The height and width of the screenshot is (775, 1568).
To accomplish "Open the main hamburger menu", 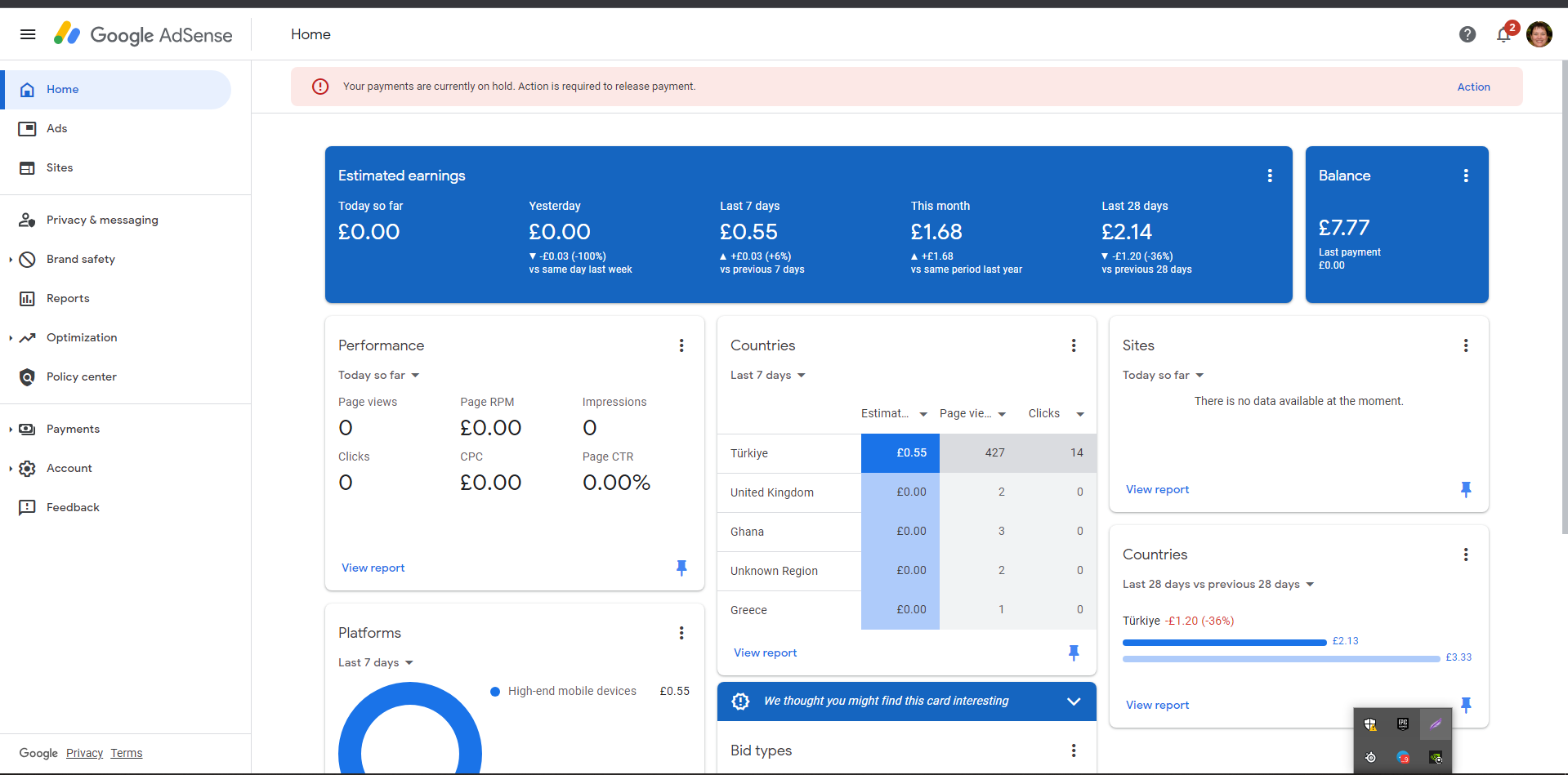I will coord(28,34).
